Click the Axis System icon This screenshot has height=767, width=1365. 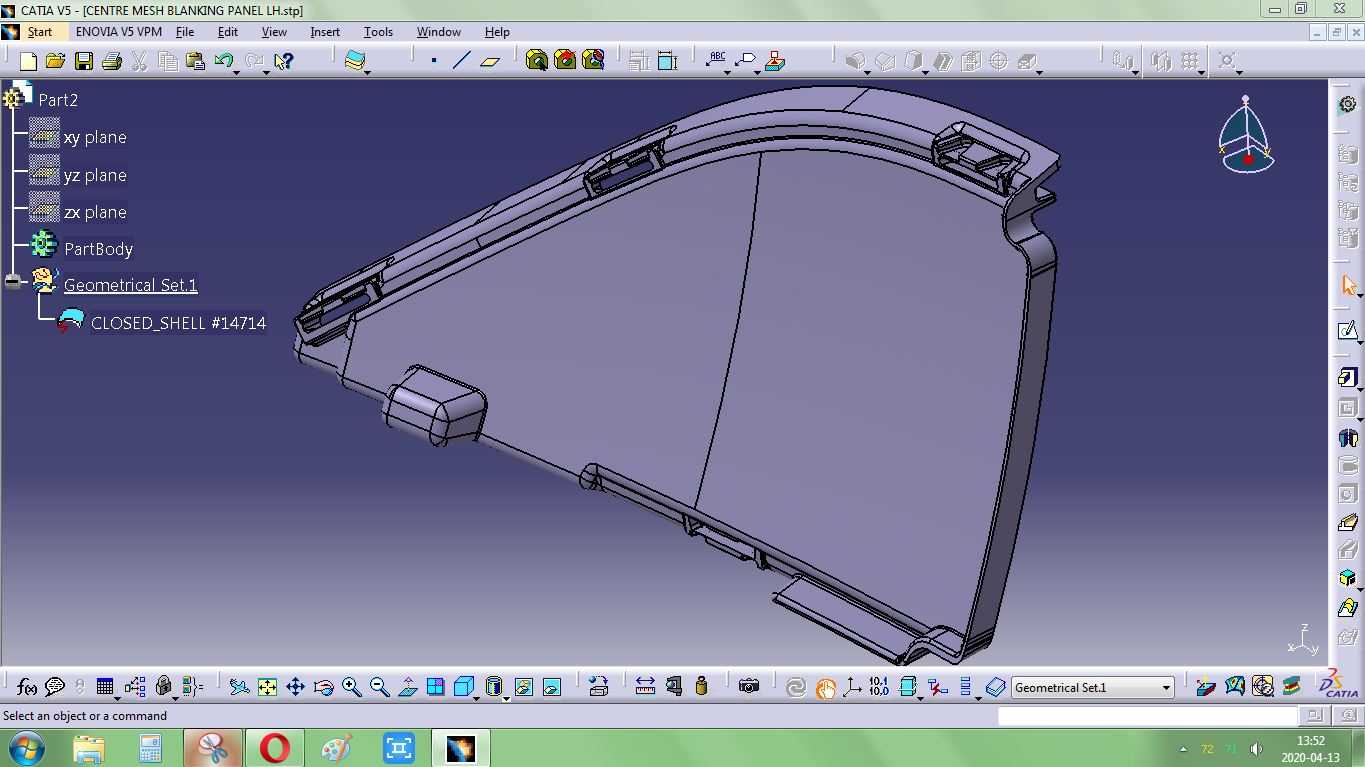[x=852, y=687]
